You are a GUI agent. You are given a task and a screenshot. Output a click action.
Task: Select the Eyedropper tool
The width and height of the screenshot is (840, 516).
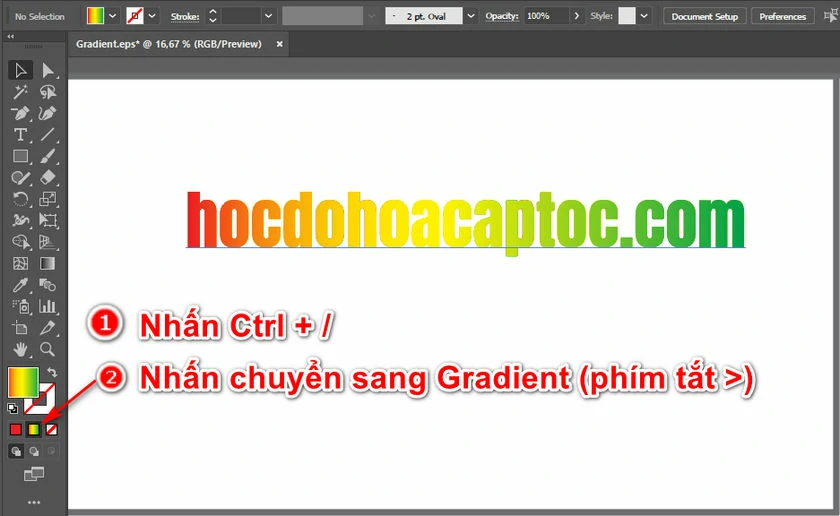(20, 285)
